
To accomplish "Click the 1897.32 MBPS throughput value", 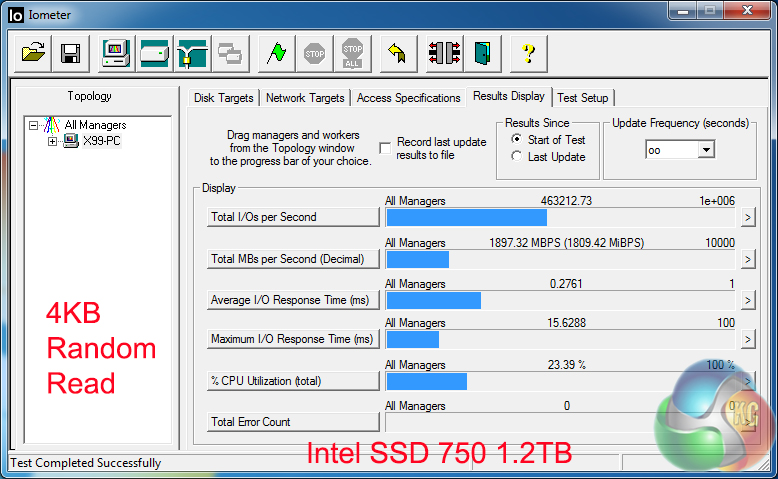I will pyautogui.click(x=566, y=243).
